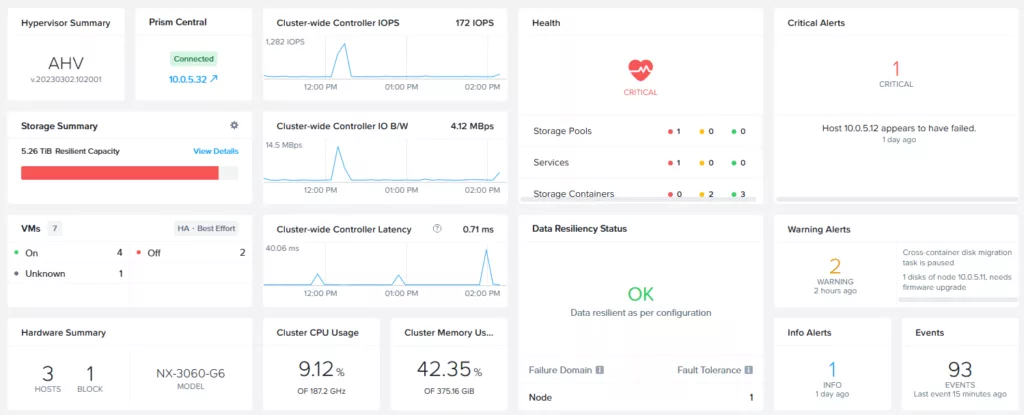Open the critical alert count 1

pyautogui.click(x=896, y=68)
